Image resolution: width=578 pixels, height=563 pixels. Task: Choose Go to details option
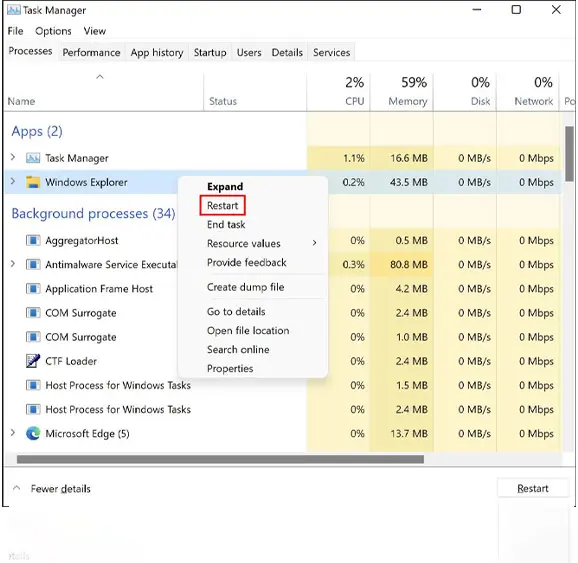coord(236,312)
